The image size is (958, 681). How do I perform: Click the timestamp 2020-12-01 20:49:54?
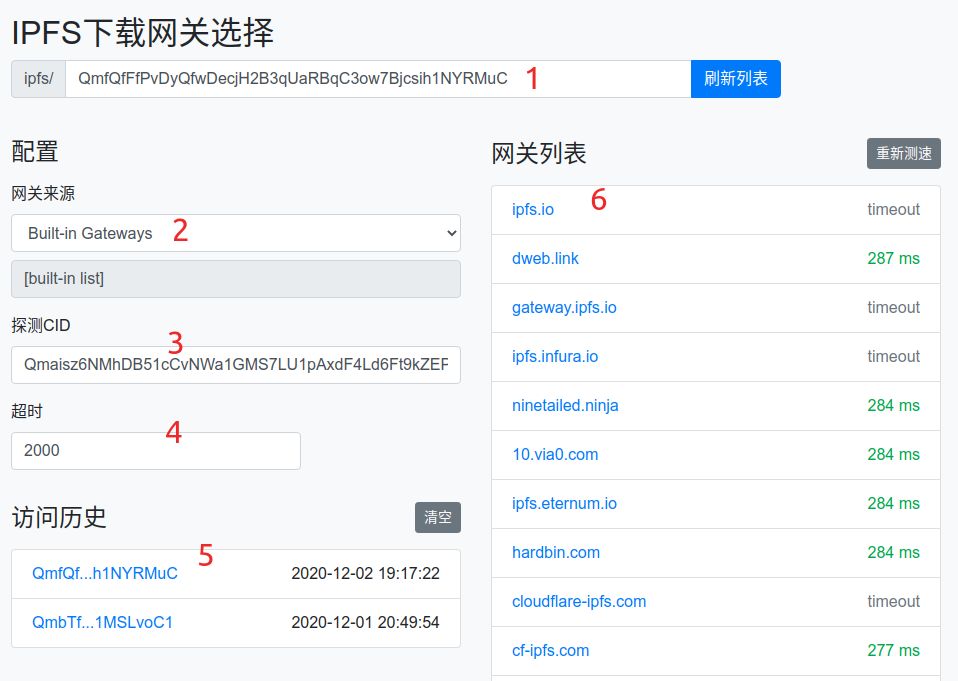tap(365, 622)
